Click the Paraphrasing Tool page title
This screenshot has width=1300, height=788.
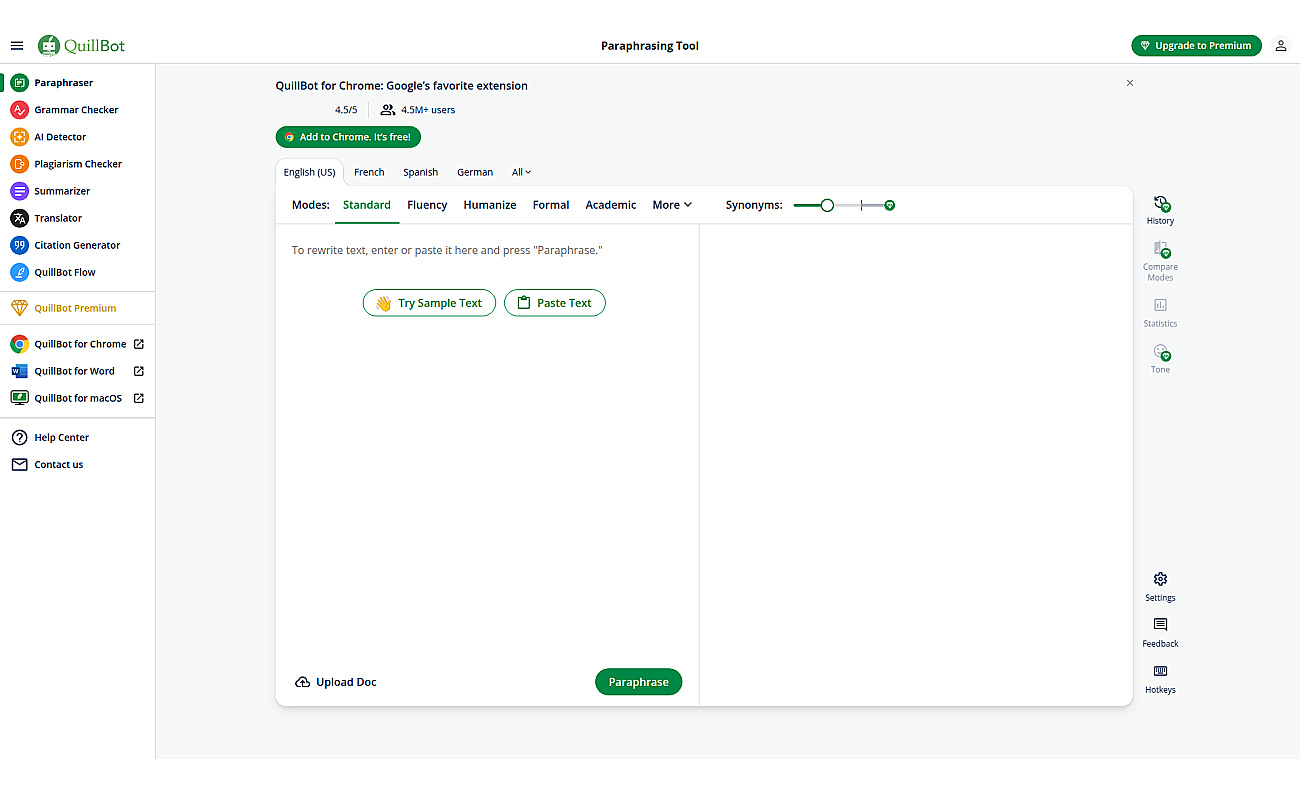pos(650,46)
